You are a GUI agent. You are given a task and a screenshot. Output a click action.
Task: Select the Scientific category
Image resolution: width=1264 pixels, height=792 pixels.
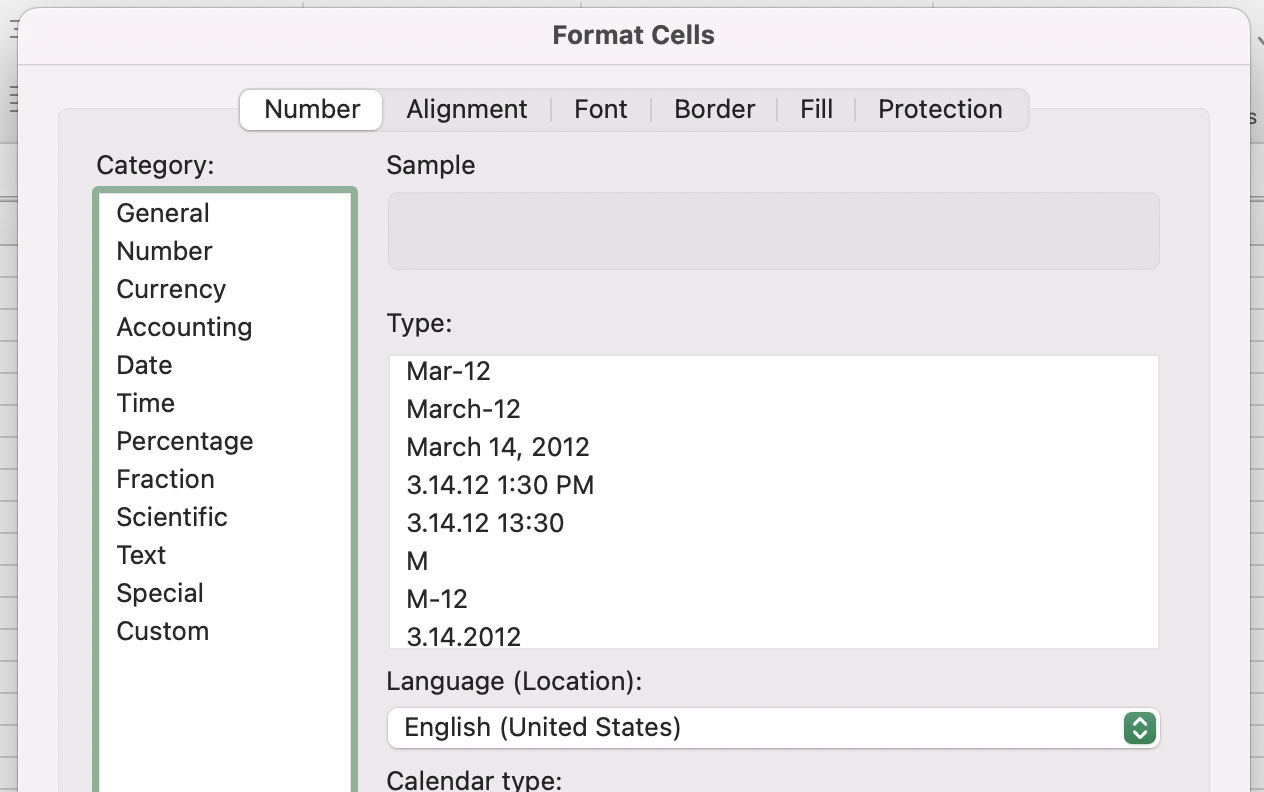(x=172, y=517)
